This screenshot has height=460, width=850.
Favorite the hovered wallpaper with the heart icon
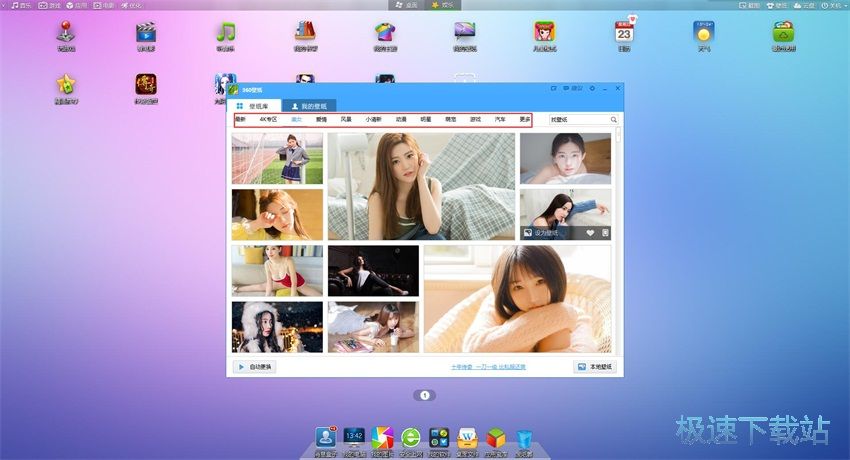click(x=590, y=233)
